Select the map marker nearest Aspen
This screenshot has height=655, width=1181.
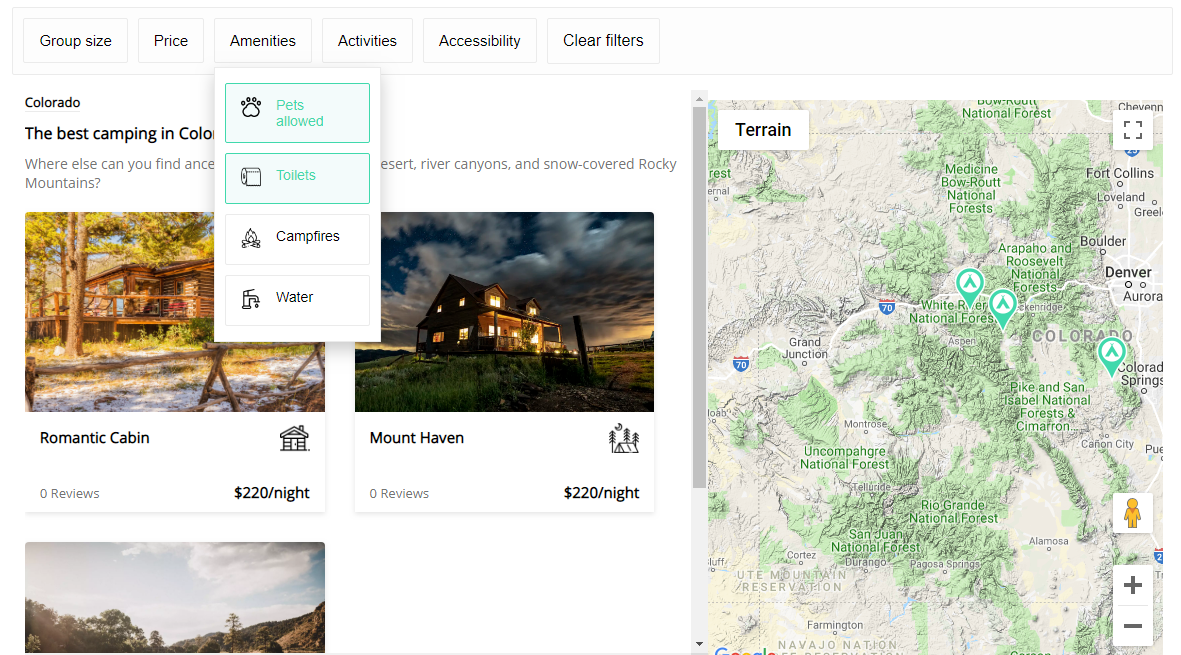(1002, 309)
